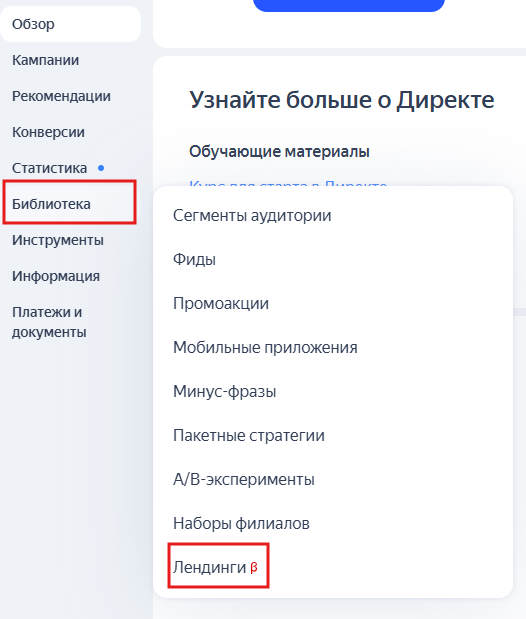Open Минус-фразы from the submenu

pos(224,392)
